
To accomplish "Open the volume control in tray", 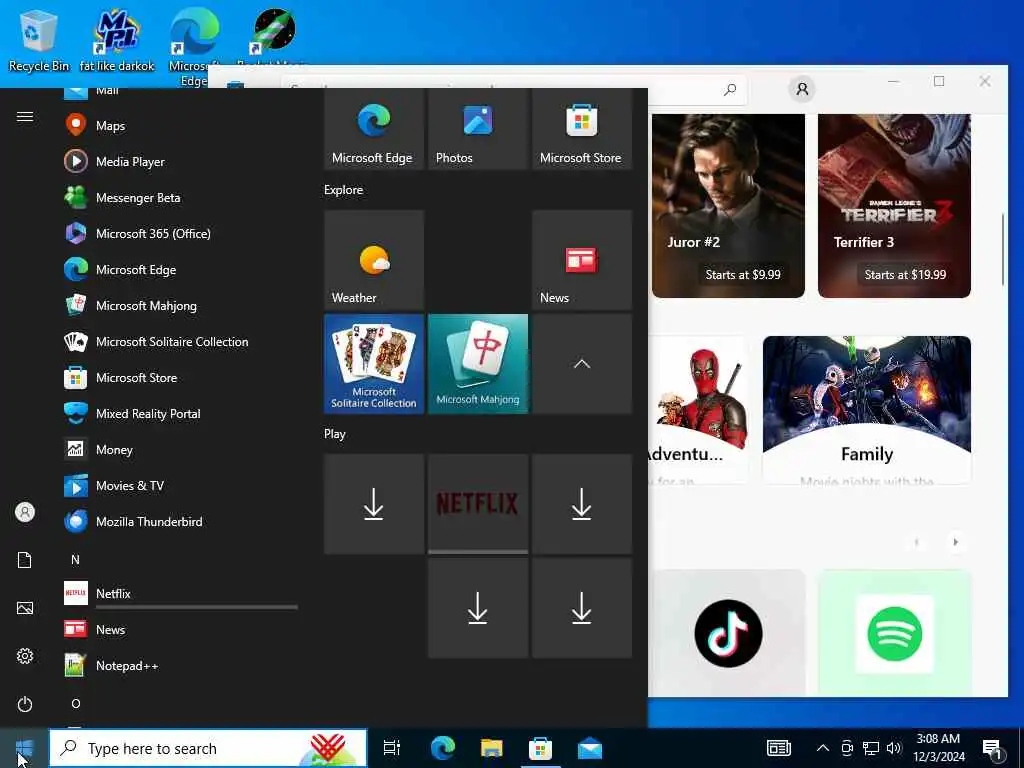I will click(894, 748).
